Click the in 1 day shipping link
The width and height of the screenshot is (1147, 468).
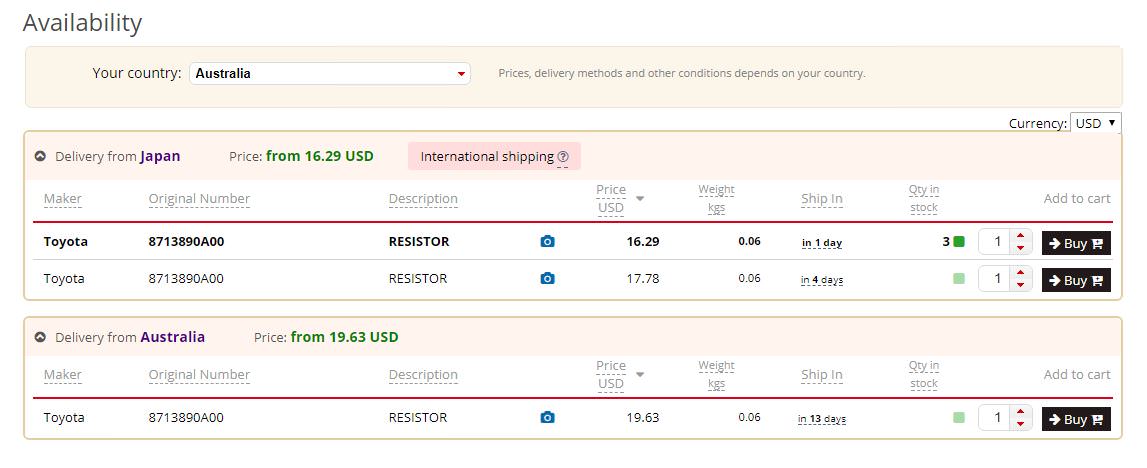coord(822,243)
